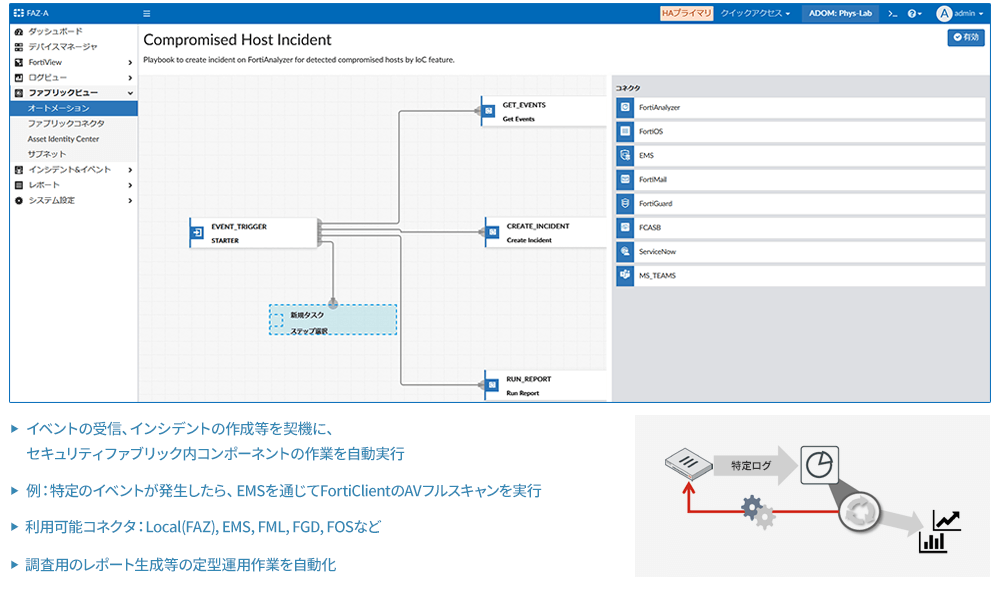The height and width of the screenshot is (600, 1000).
Task: Click the ServiceNow connector icon
Action: click(x=625, y=252)
